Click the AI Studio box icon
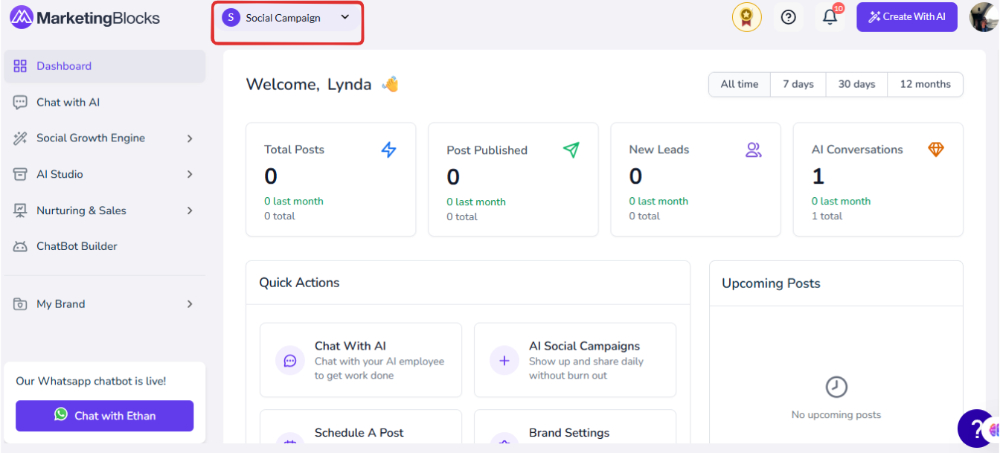The width and height of the screenshot is (1000, 453). [20, 174]
